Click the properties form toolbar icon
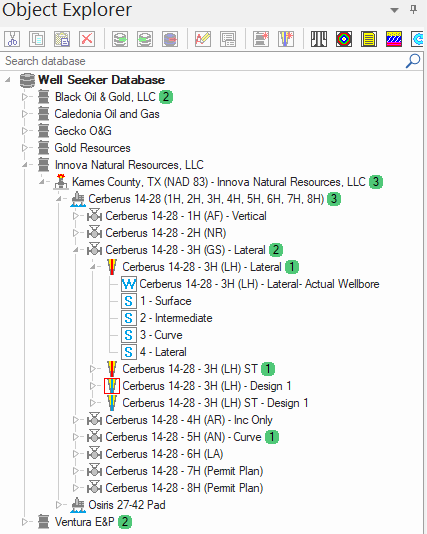Screen dimensions: 427x534 pyautogui.click(x=228, y=39)
